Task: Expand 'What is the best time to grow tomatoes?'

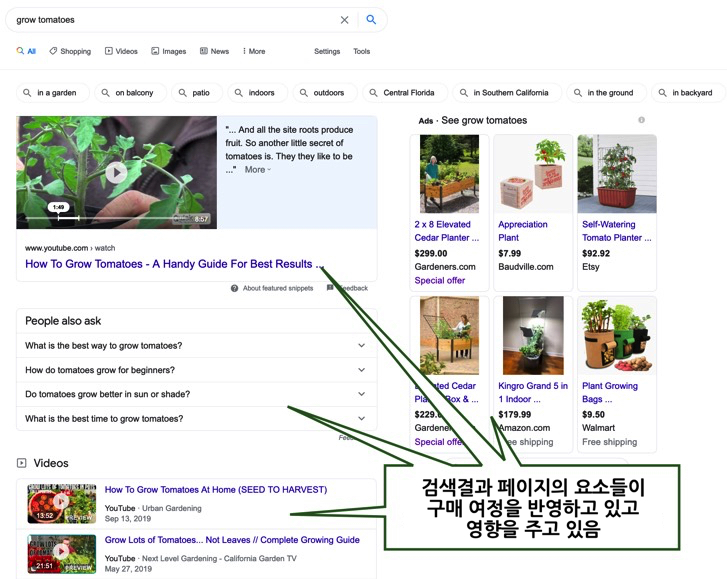Action: point(197,419)
